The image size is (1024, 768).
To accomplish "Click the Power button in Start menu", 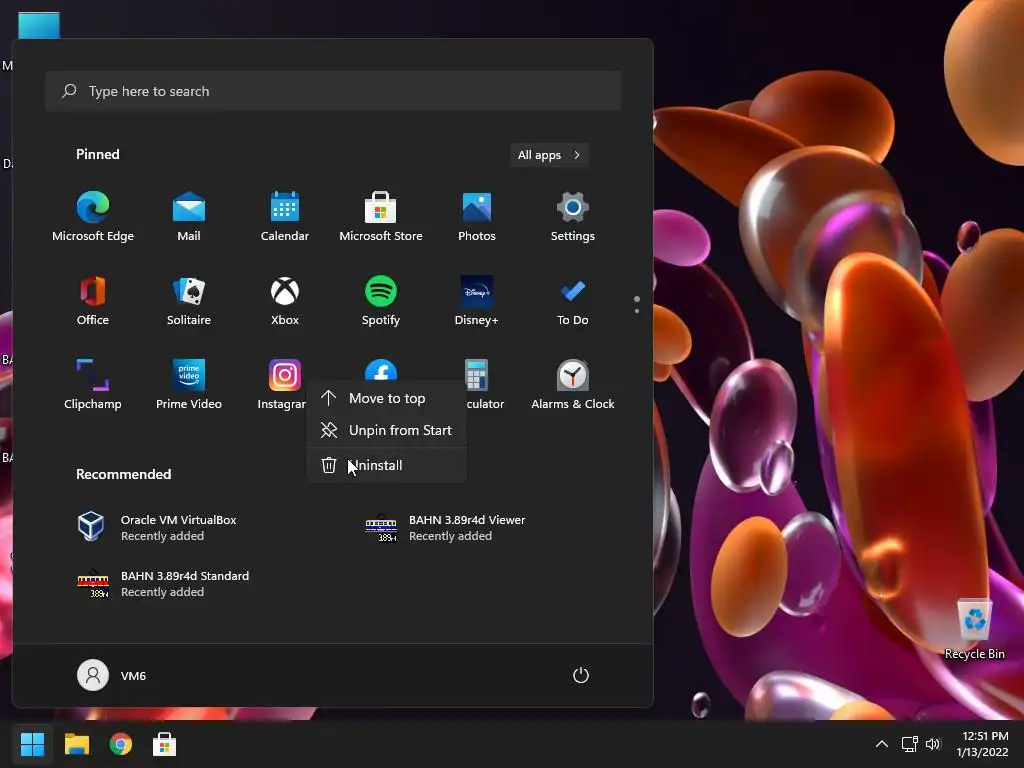I will [581, 675].
